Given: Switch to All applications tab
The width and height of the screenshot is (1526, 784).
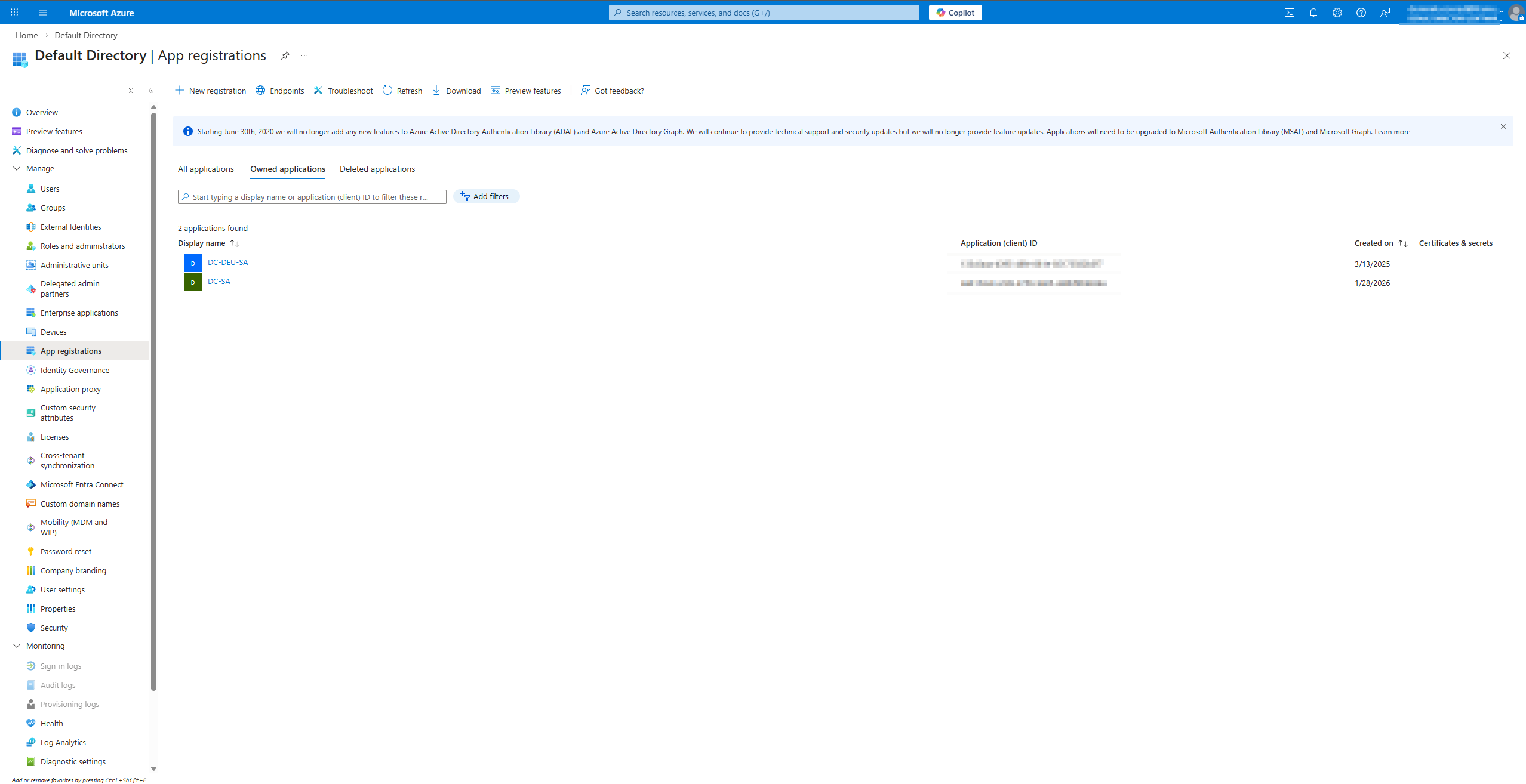Looking at the screenshot, I should point(206,169).
